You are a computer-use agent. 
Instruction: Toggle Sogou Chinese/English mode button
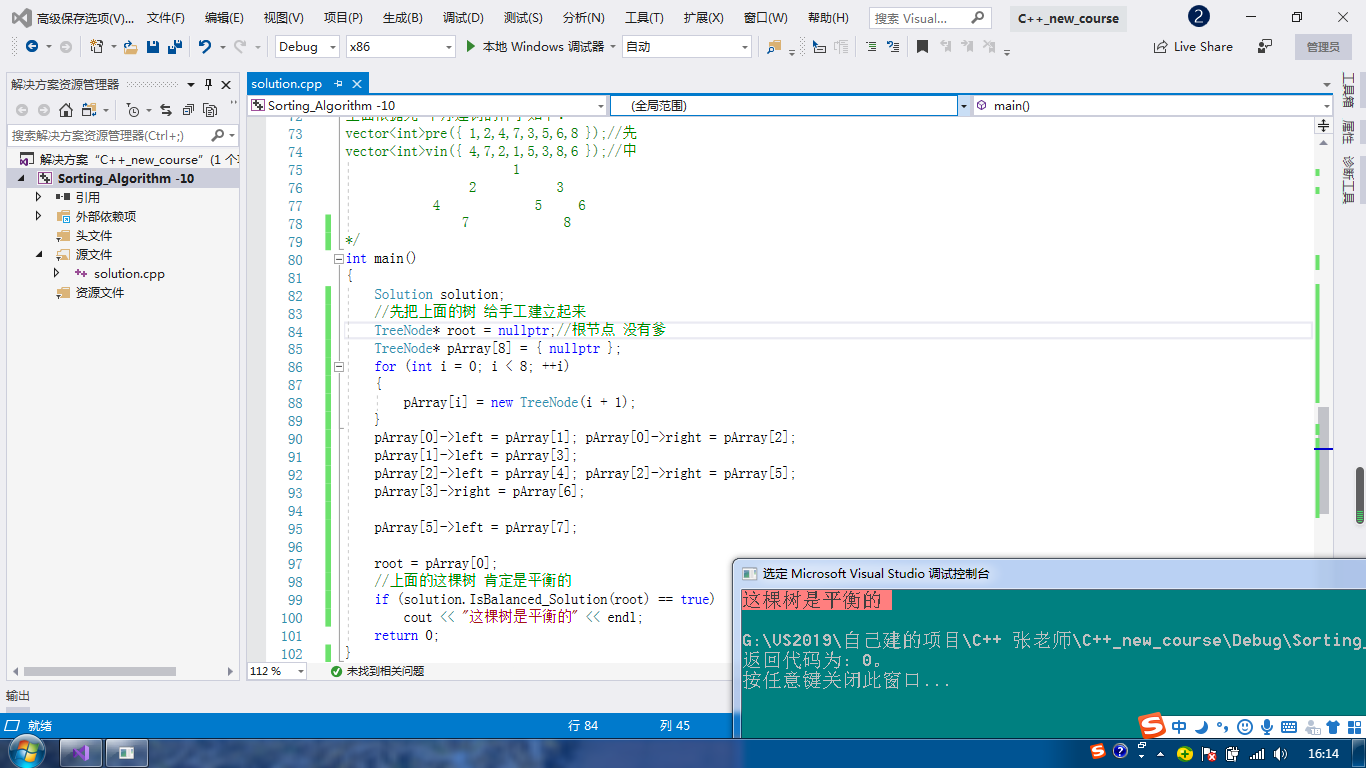pyautogui.click(x=1180, y=727)
